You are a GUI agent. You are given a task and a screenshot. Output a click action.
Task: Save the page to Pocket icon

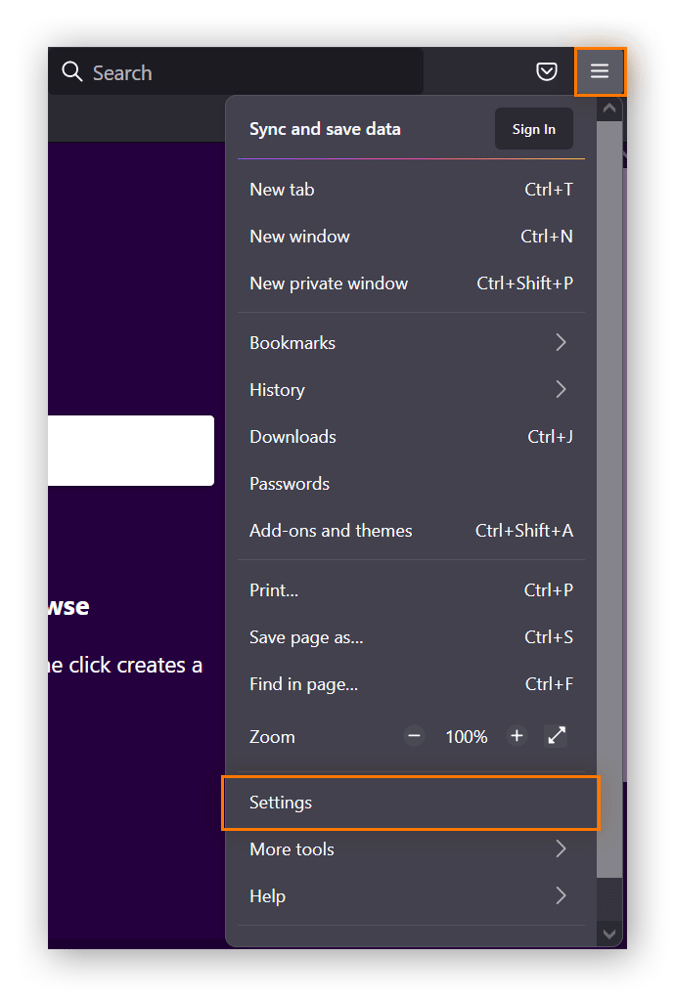coord(546,71)
